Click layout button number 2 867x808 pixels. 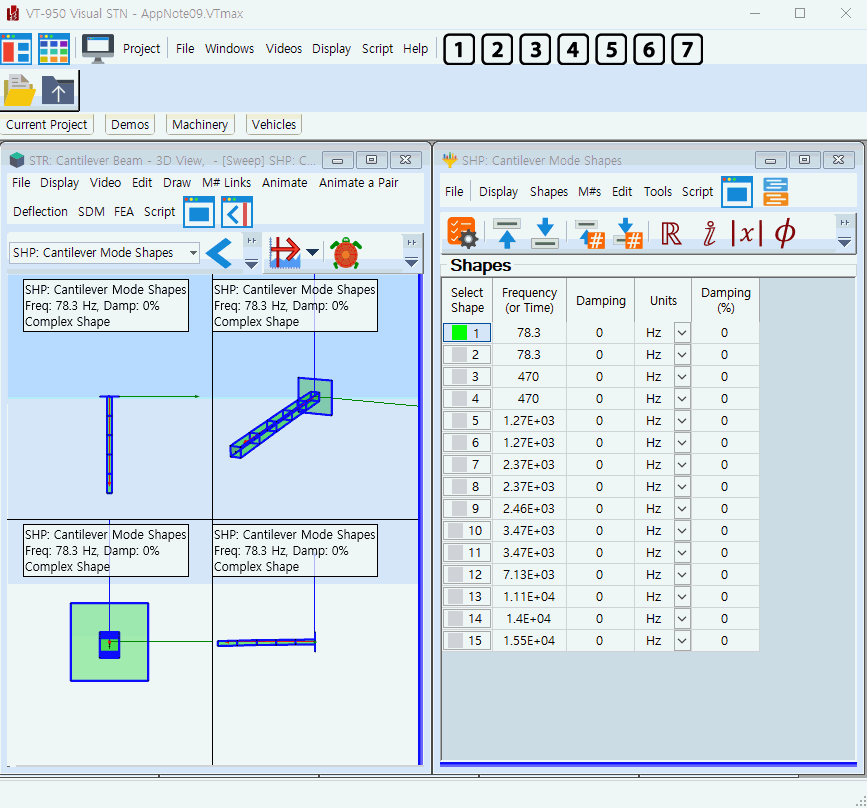497,50
